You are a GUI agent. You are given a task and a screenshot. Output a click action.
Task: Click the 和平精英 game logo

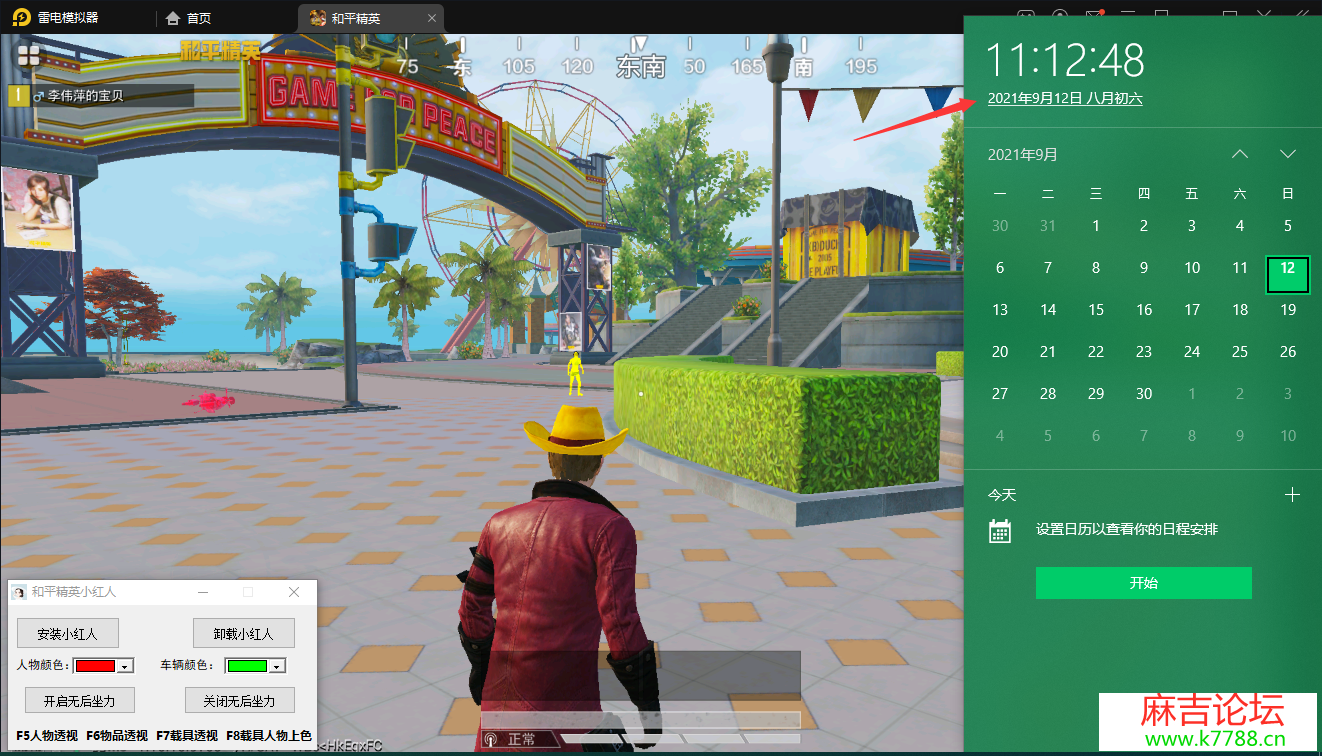[220, 50]
